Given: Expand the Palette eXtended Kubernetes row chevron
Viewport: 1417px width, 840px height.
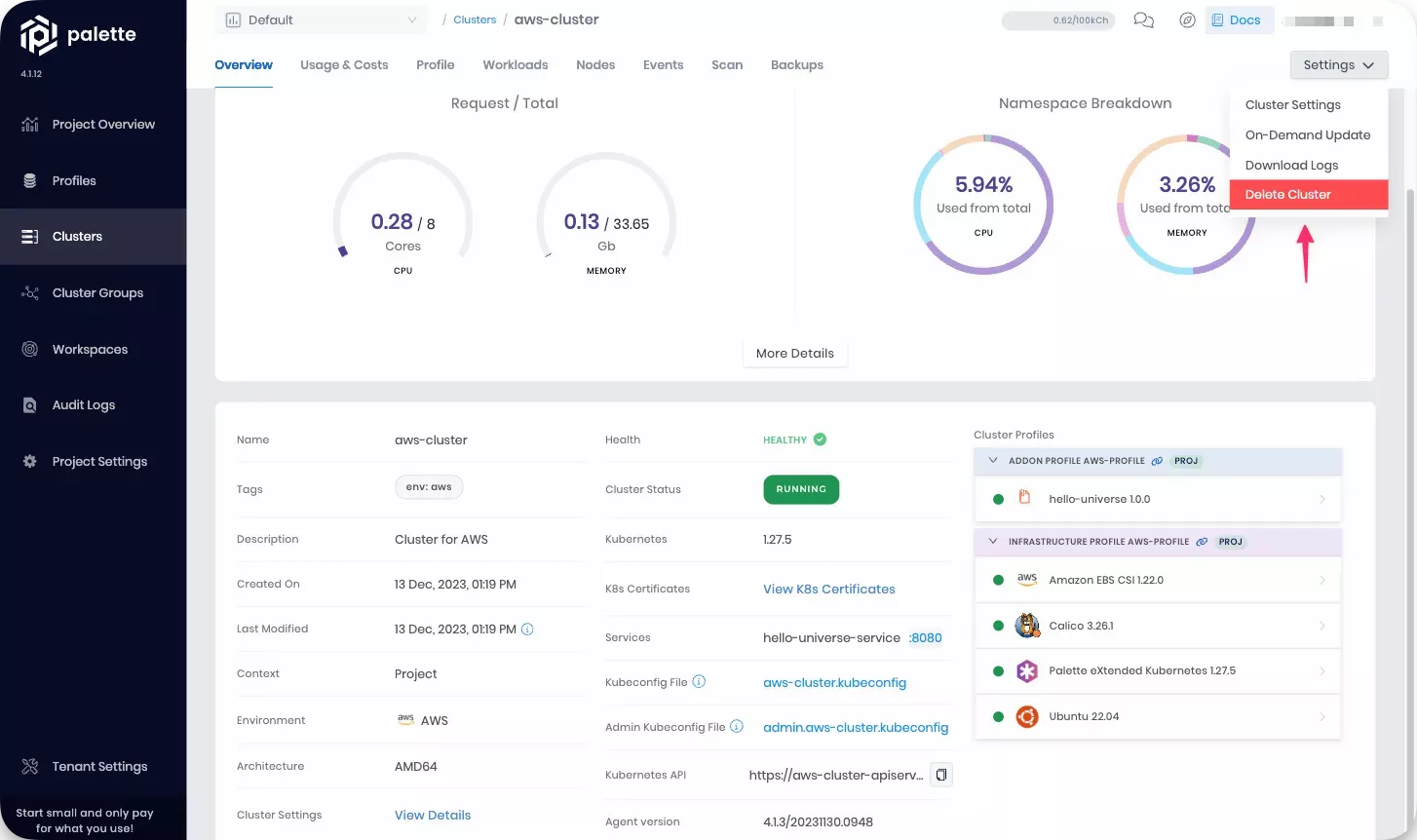Looking at the screenshot, I should pyautogui.click(x=1322, y=671).
